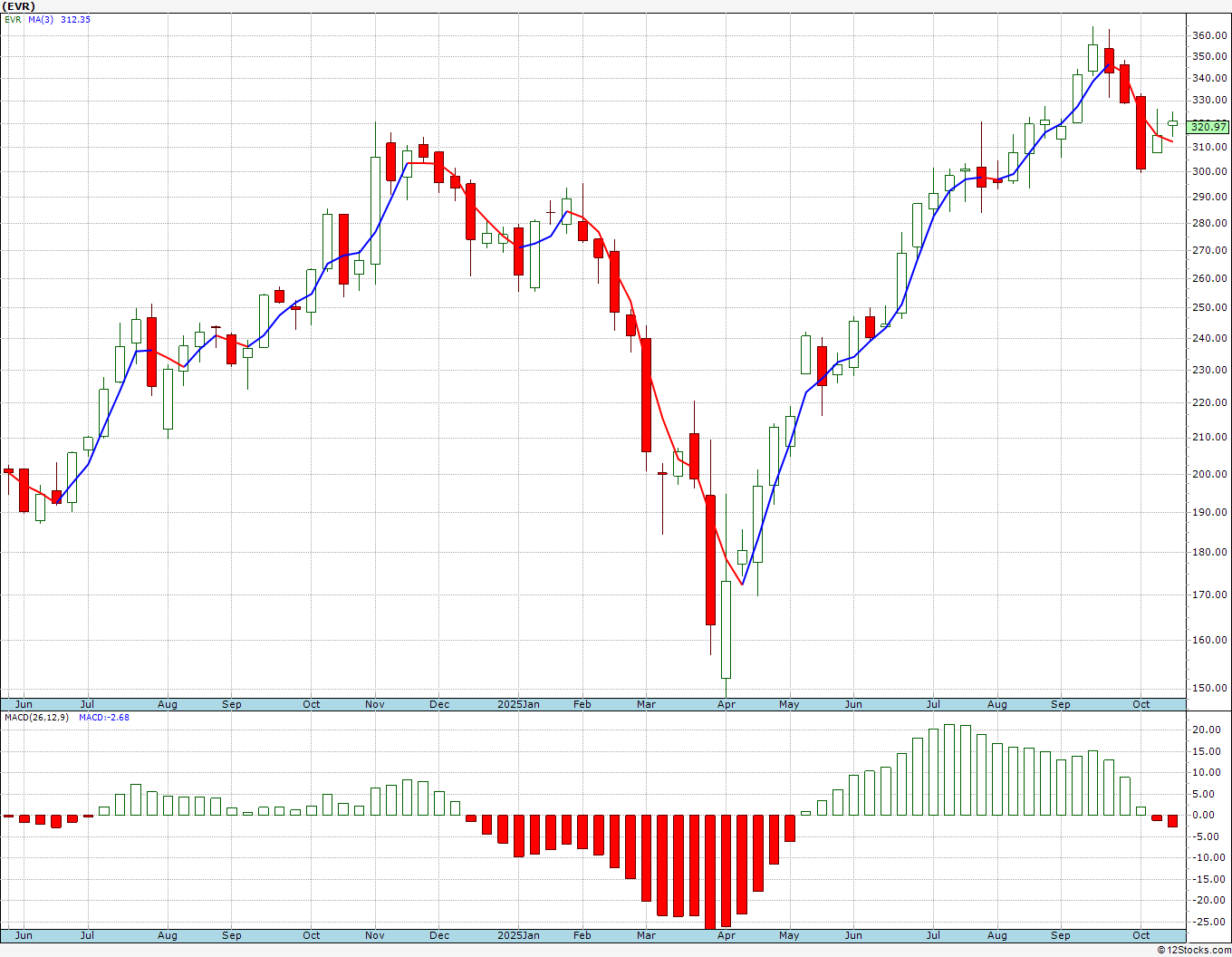Select the 190.00 price axis label
Screen dimensions: 1232x957
point(1210,512)
